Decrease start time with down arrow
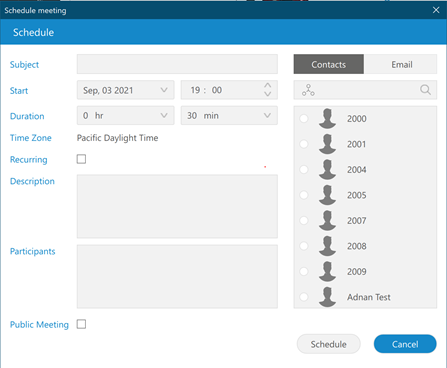 [268, 94]
